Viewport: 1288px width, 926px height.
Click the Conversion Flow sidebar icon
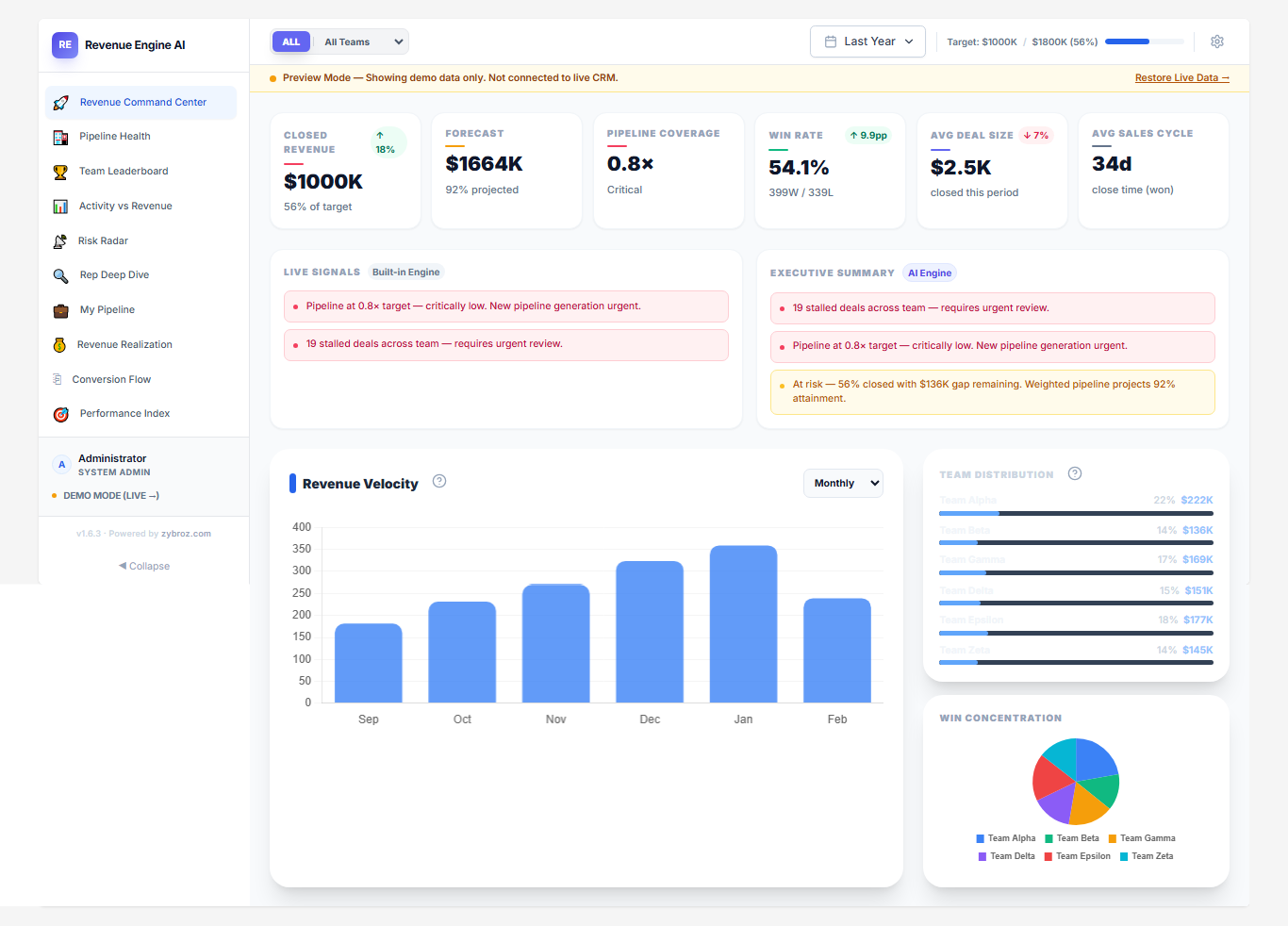60,379
